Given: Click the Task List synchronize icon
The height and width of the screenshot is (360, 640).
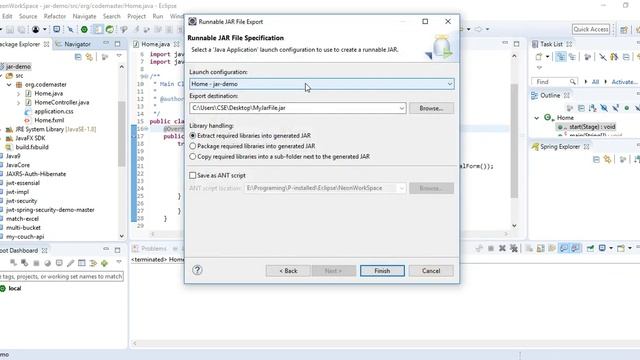Looking at the screenshot, I should tap(614, 57).
